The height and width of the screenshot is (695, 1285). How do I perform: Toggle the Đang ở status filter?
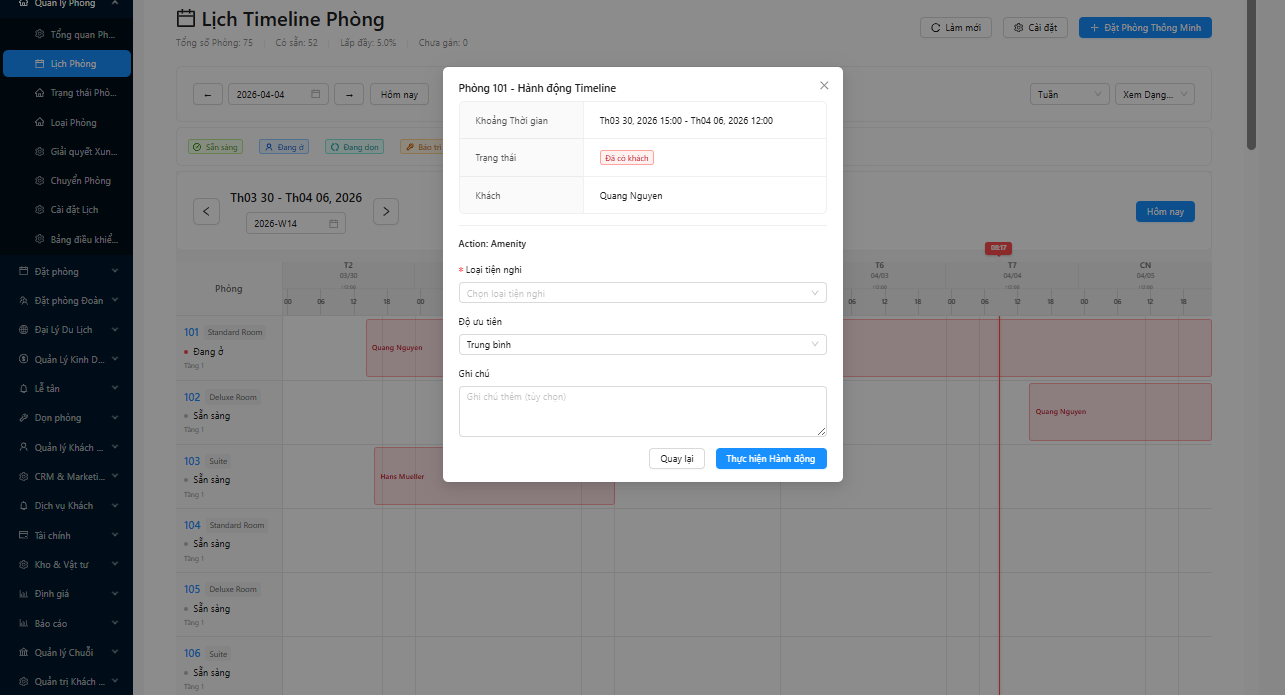[x=283, y=146]
